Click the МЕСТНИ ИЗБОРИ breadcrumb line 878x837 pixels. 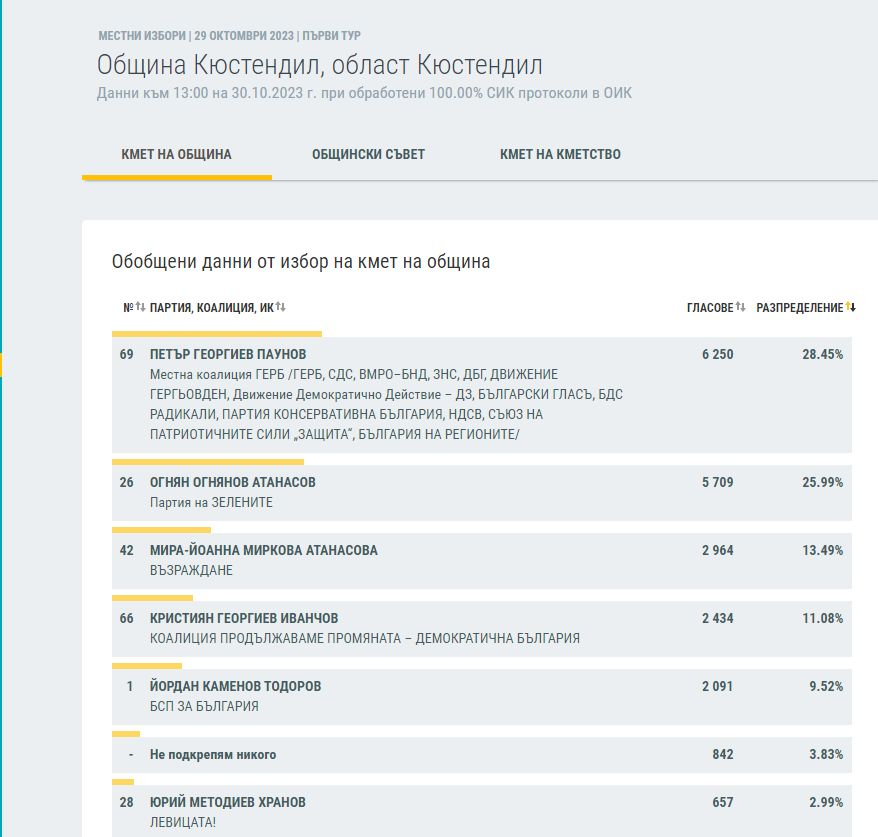(230, 36)
